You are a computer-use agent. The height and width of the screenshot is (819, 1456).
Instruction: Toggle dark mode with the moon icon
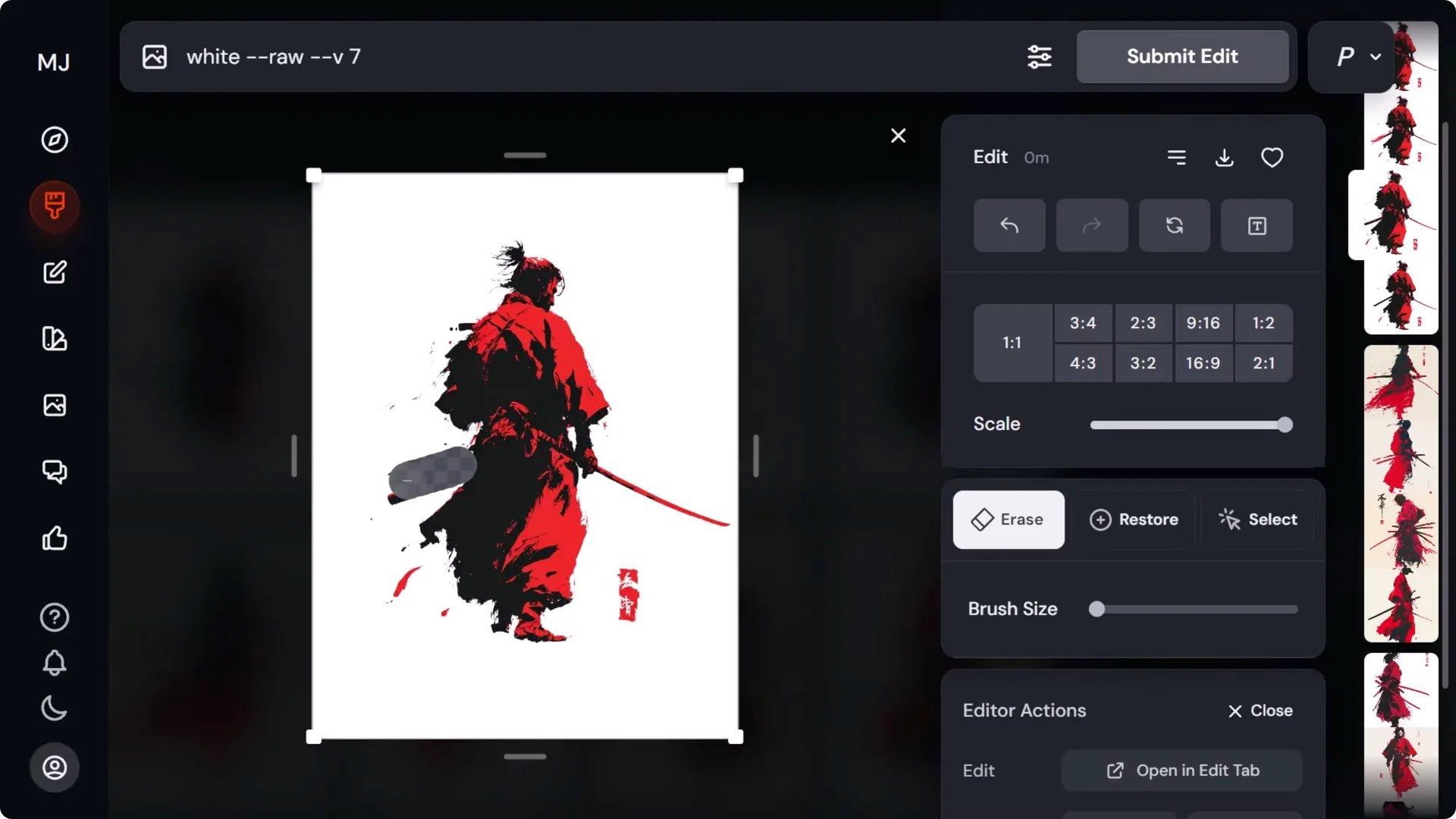pos(52,709)
